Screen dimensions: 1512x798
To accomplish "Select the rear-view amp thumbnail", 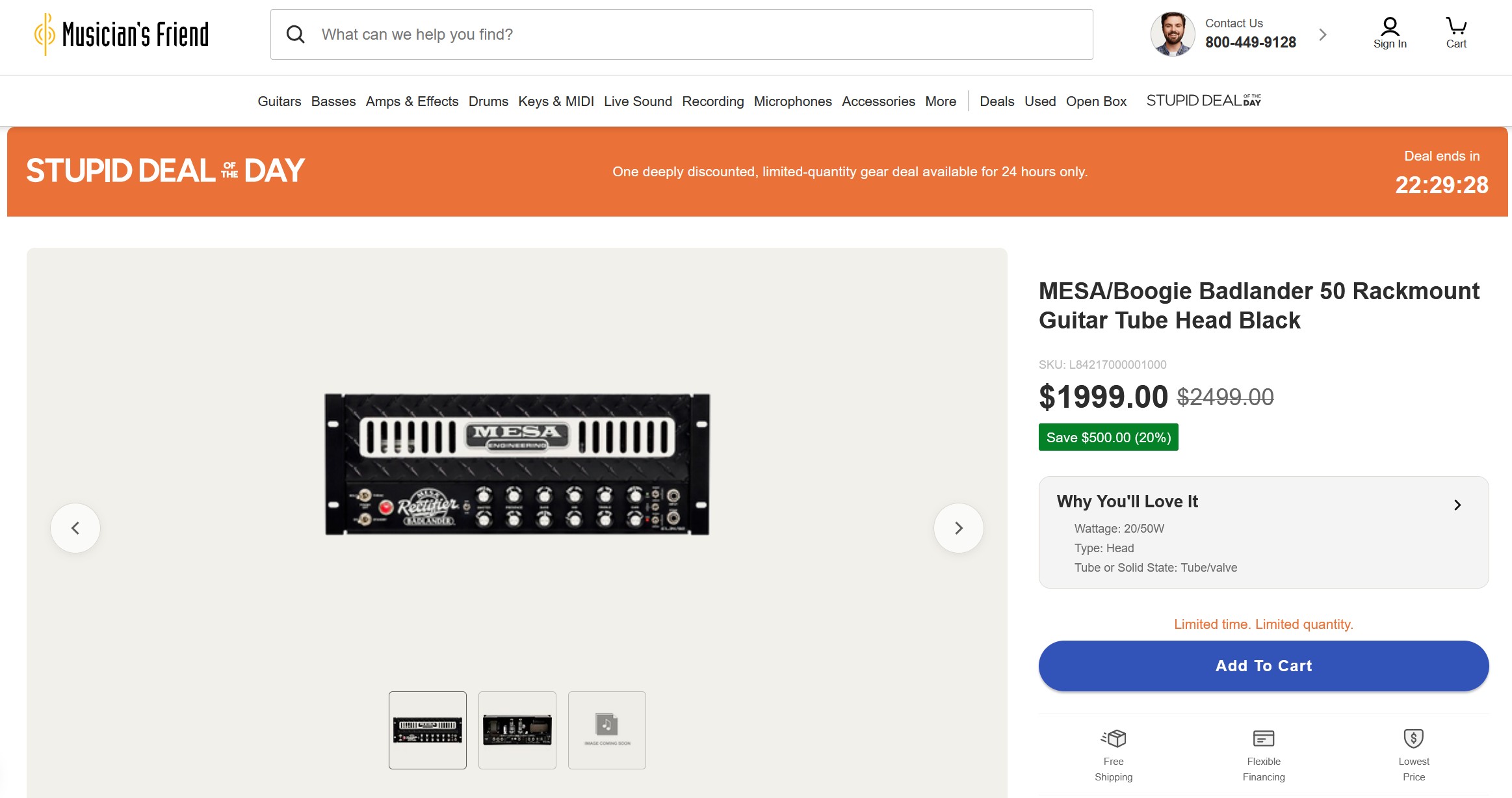I will [517, 730].
